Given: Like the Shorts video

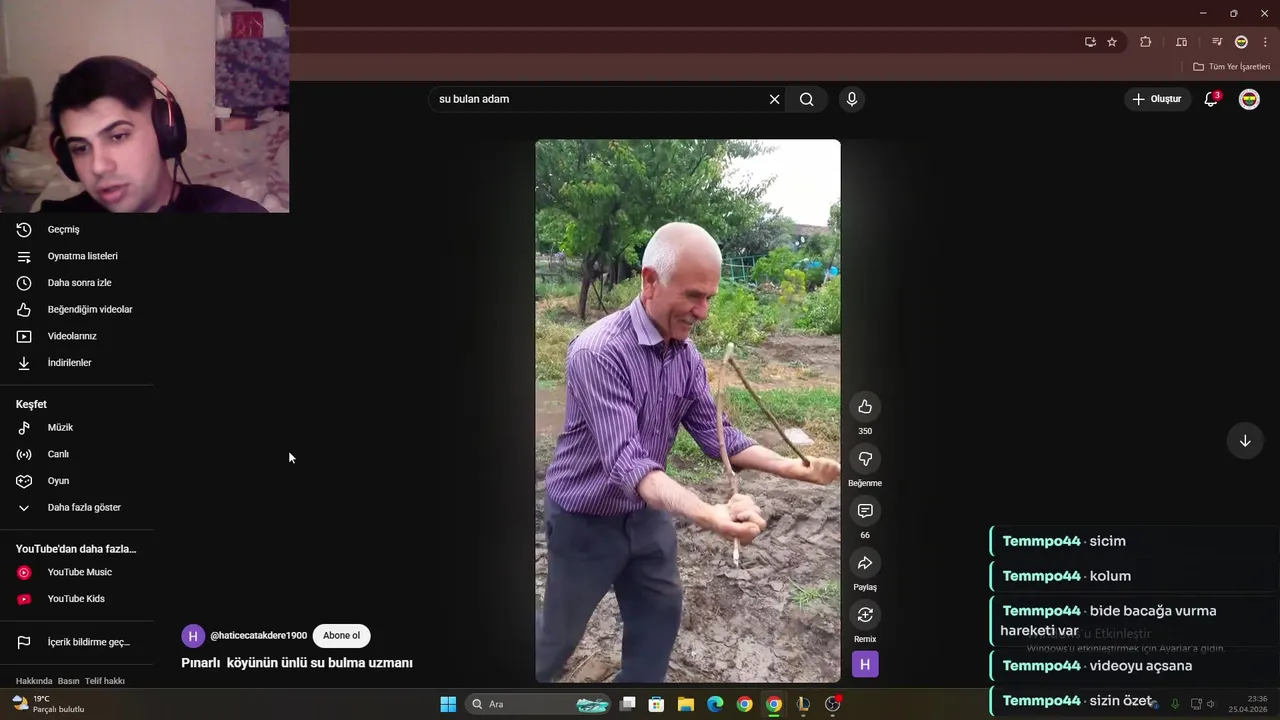Looking at the screenshot, I should pyautogui.click(x=865, y=407).
